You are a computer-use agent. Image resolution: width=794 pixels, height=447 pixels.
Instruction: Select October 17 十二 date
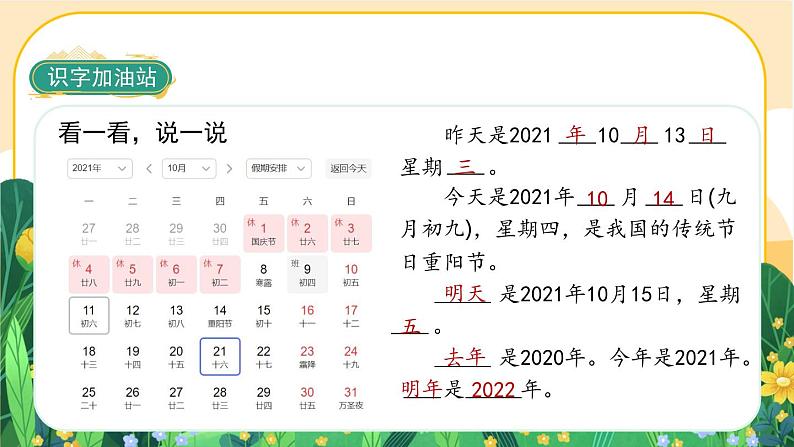point(351,315)
